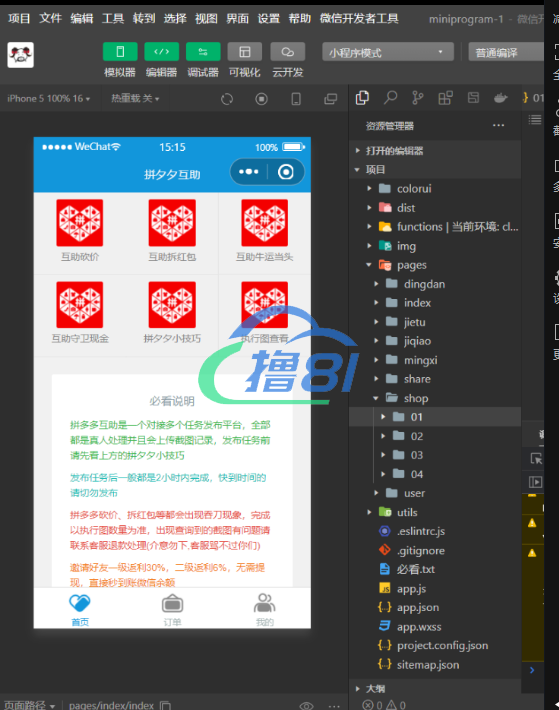
Task: Open sitemap.json file
Action: coord(435,665)
